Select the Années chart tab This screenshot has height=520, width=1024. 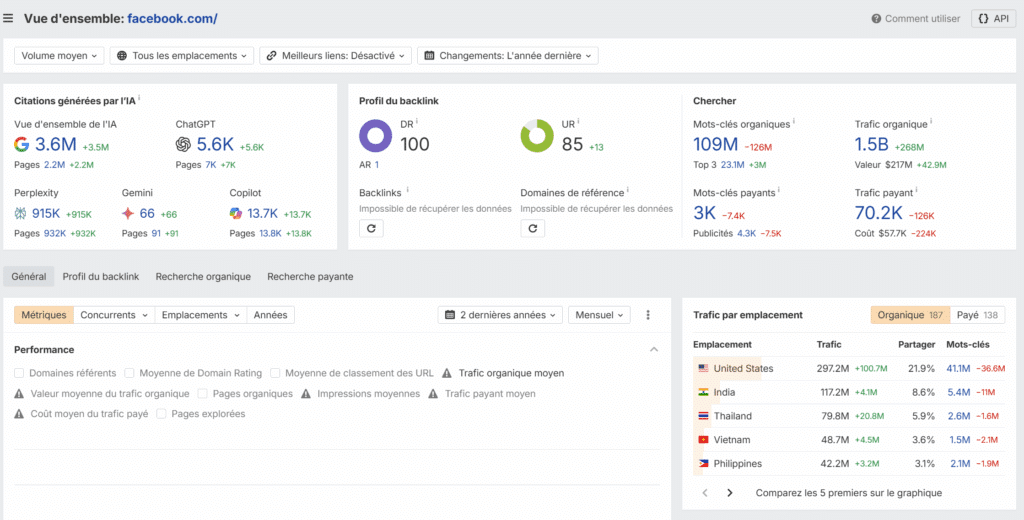pyautogui.click(x=270, y=315)
